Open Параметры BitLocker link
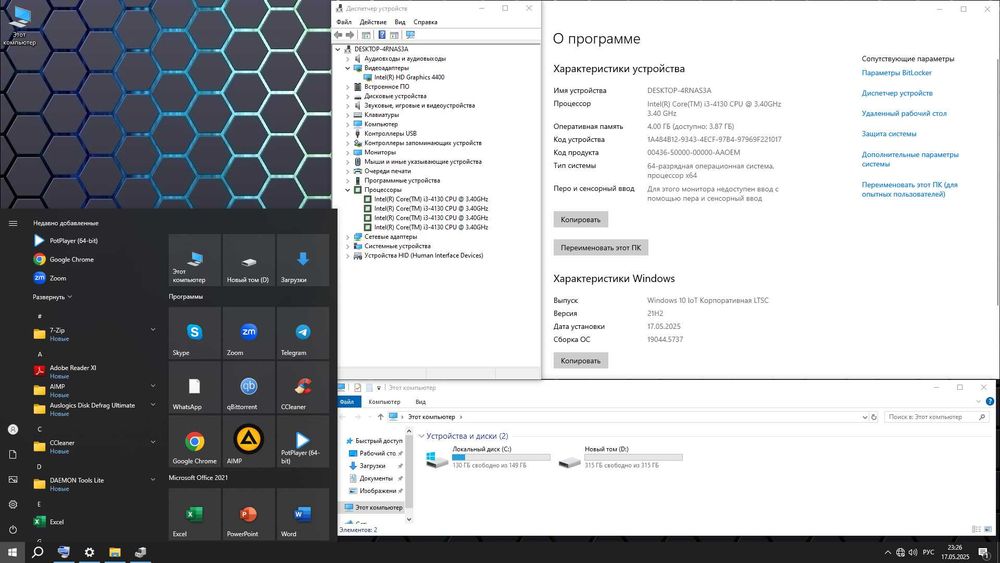The image size is (1000, 563). [897, 73]
